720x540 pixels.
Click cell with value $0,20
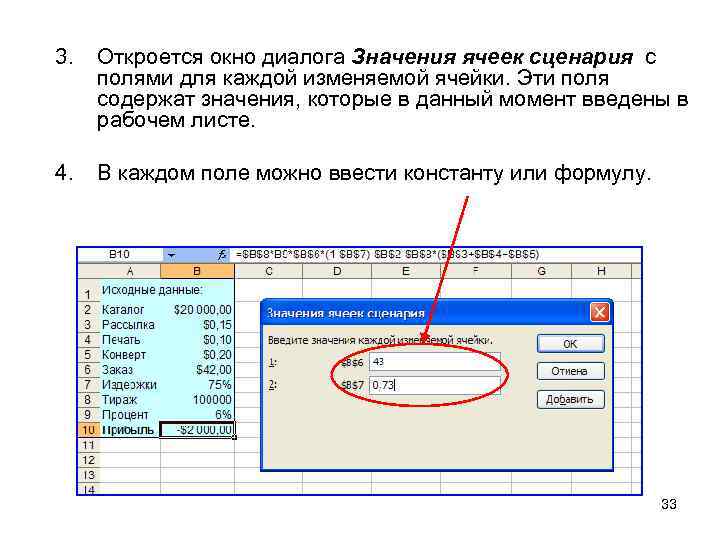pyautogui.click(x=197, y=354)
